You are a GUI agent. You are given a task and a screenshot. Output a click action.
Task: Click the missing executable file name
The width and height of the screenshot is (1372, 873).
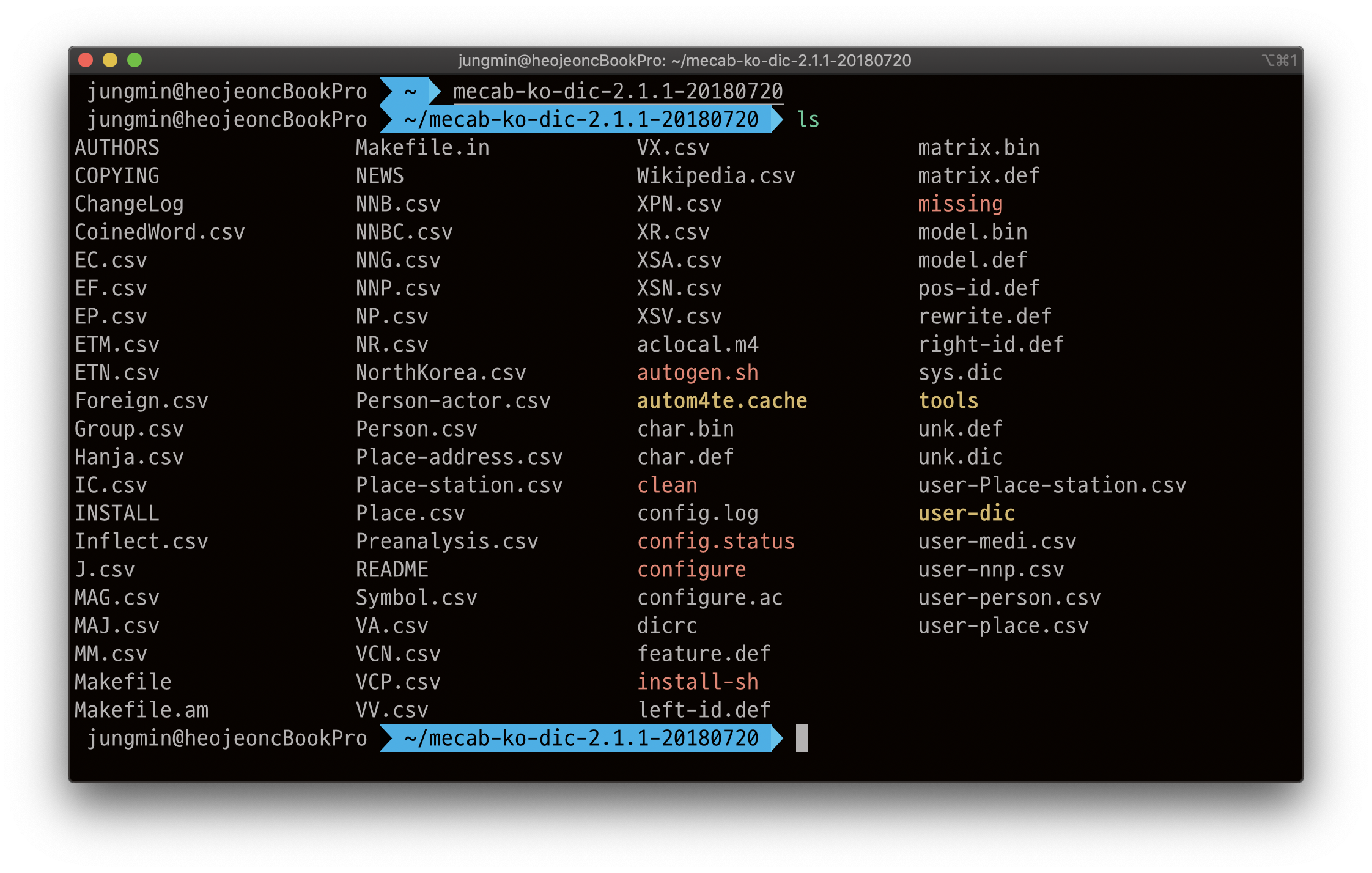coord(960,204)
